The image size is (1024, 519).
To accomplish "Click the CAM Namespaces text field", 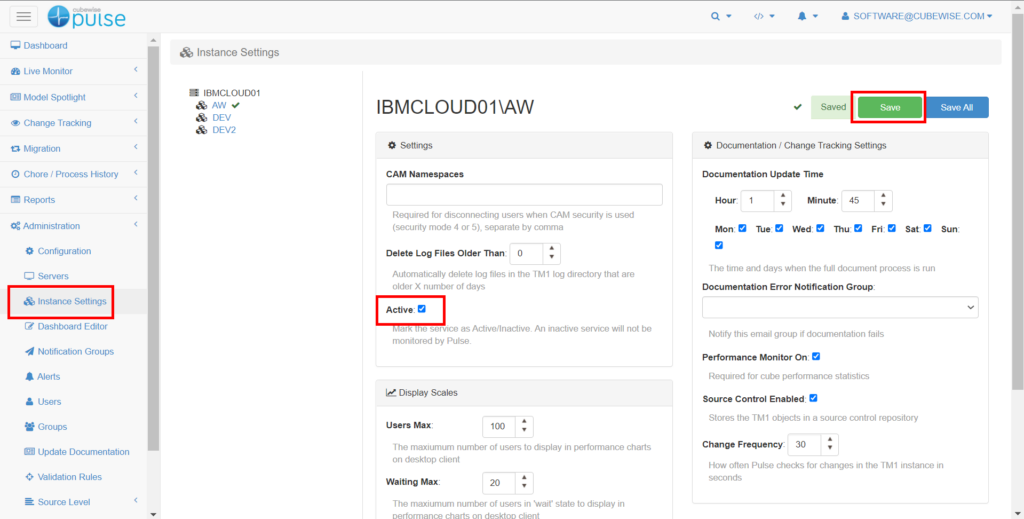I will click(x=524, y=195).
